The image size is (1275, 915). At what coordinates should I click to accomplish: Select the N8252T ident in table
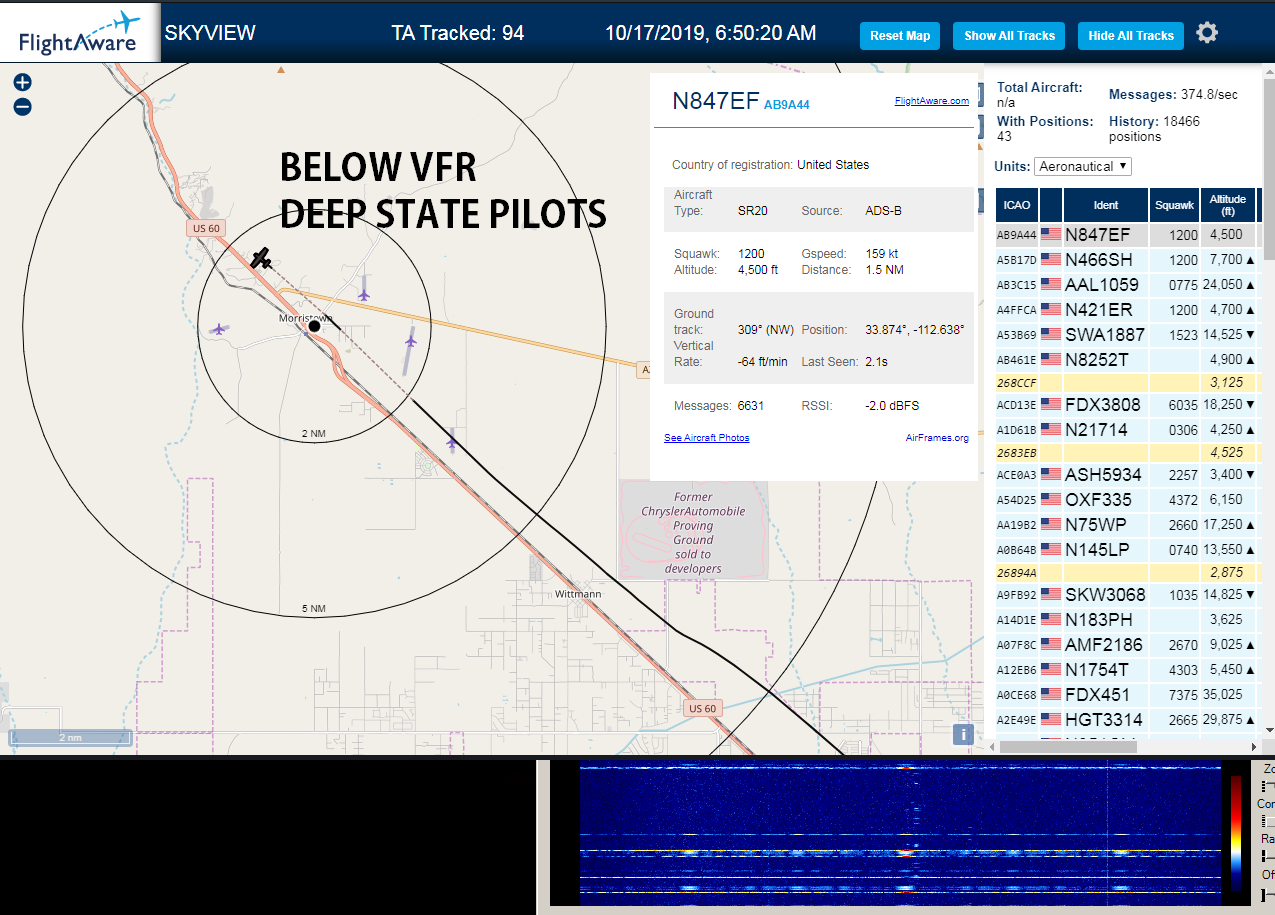[1097, 359]
